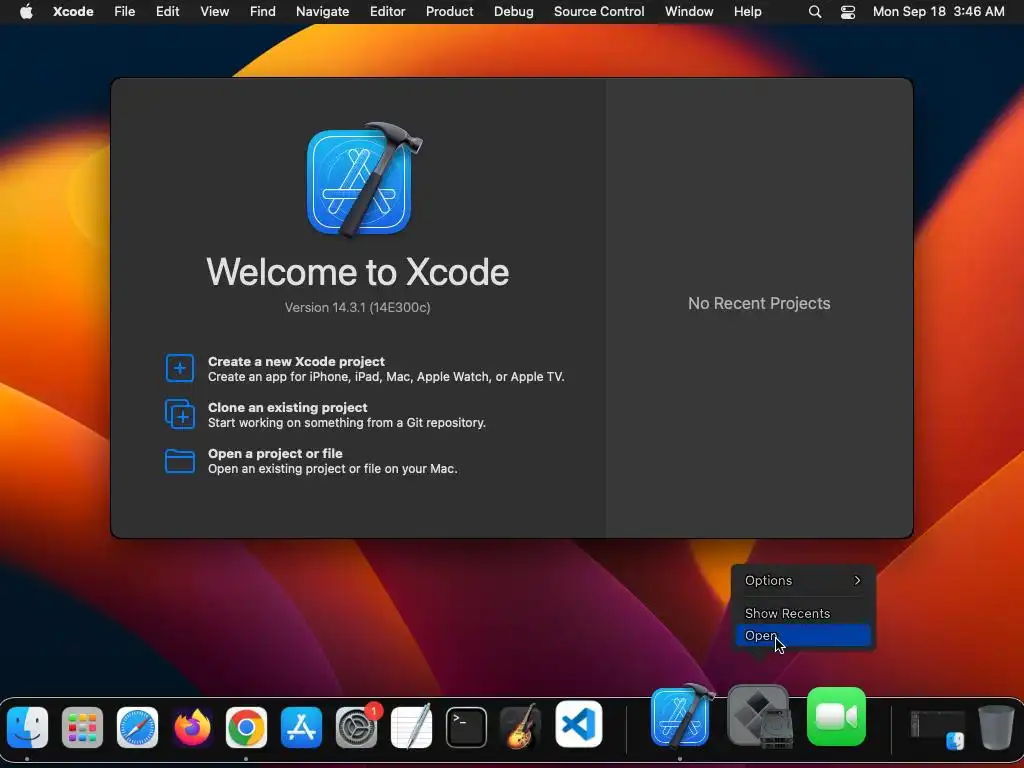Click the Open project folder icon
The height and width of the screenshot is (768, 1024).
(x=180, y=461)
